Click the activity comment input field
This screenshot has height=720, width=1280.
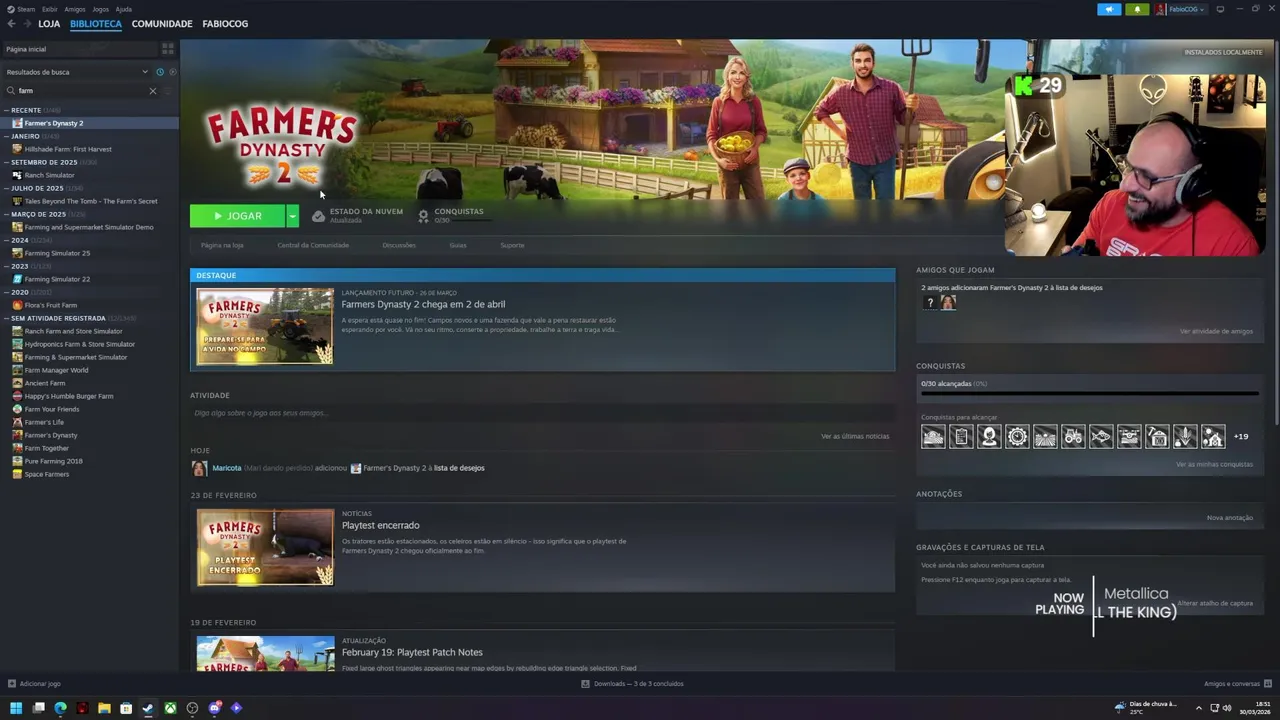tap(542, 413)
